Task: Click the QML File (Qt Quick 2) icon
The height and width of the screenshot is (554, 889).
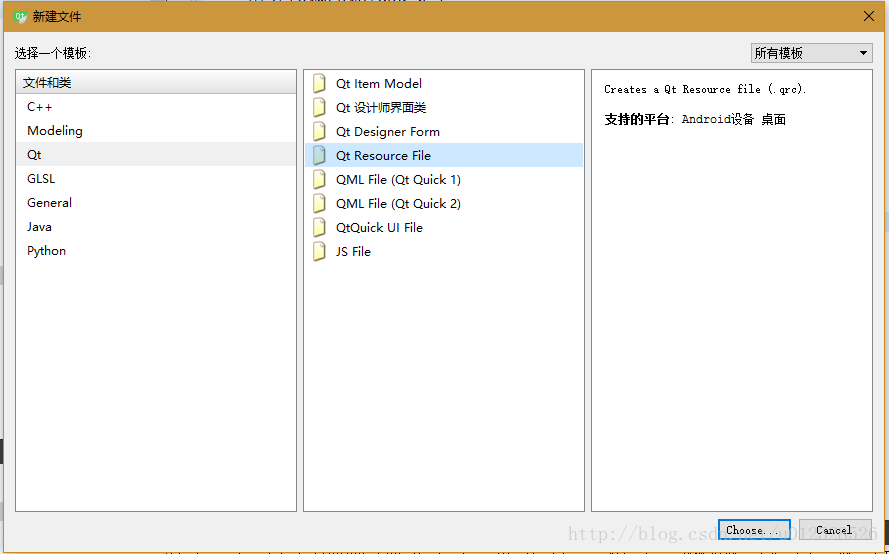Action: (x=320, y=203)
